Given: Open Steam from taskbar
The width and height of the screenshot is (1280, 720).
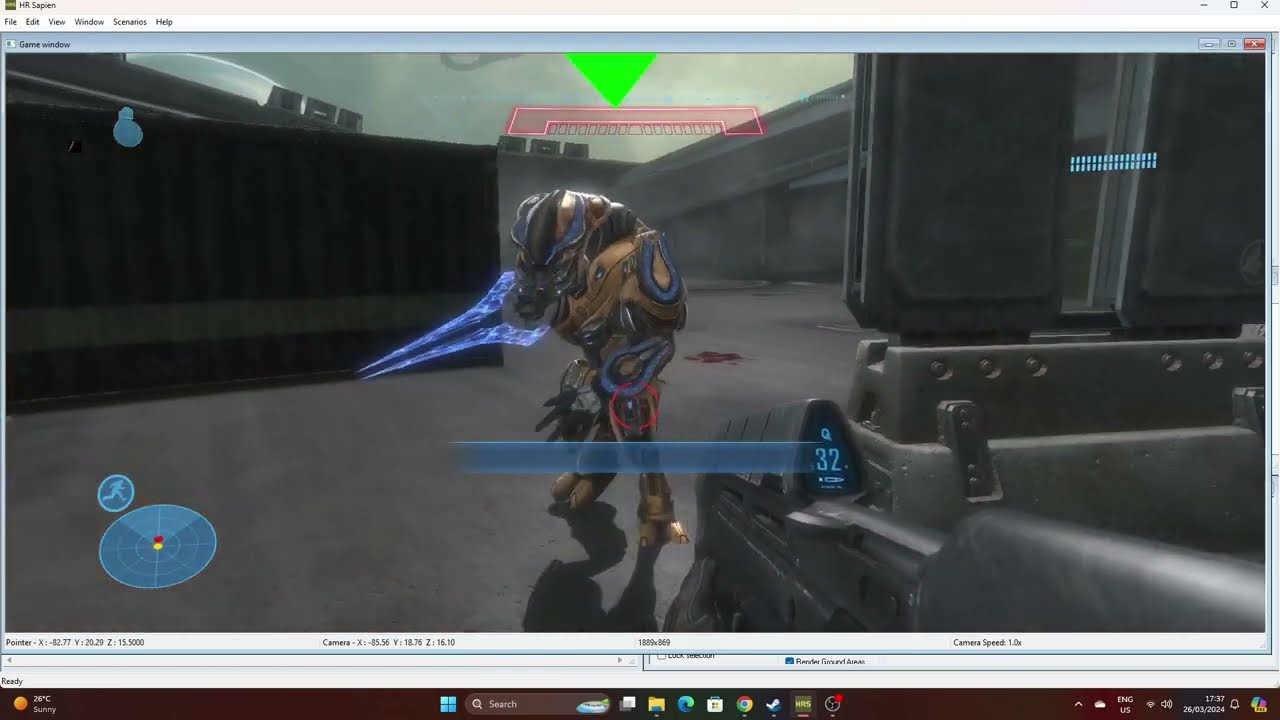Looking at the screenshot, I should (773, 704).
